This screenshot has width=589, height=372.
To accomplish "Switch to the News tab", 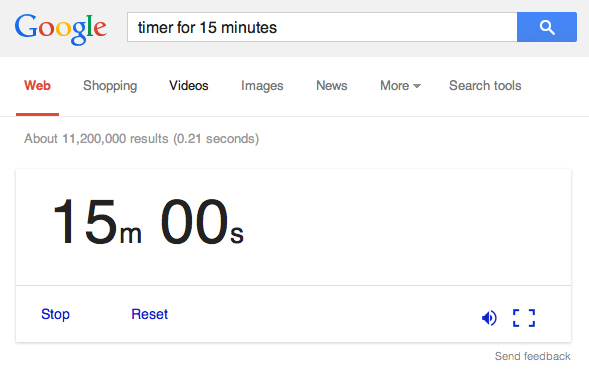I will click(x=332, y=86).
